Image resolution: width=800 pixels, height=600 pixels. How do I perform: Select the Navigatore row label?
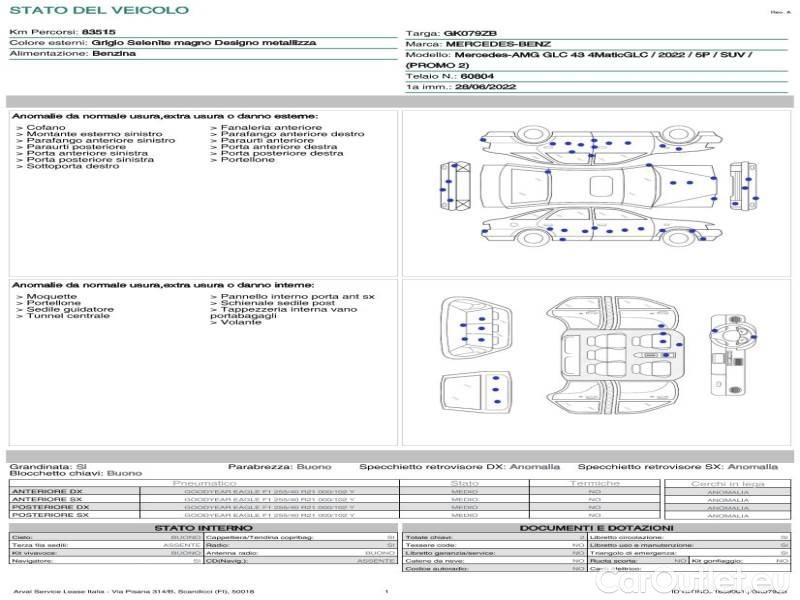click(x=32, y=561)
